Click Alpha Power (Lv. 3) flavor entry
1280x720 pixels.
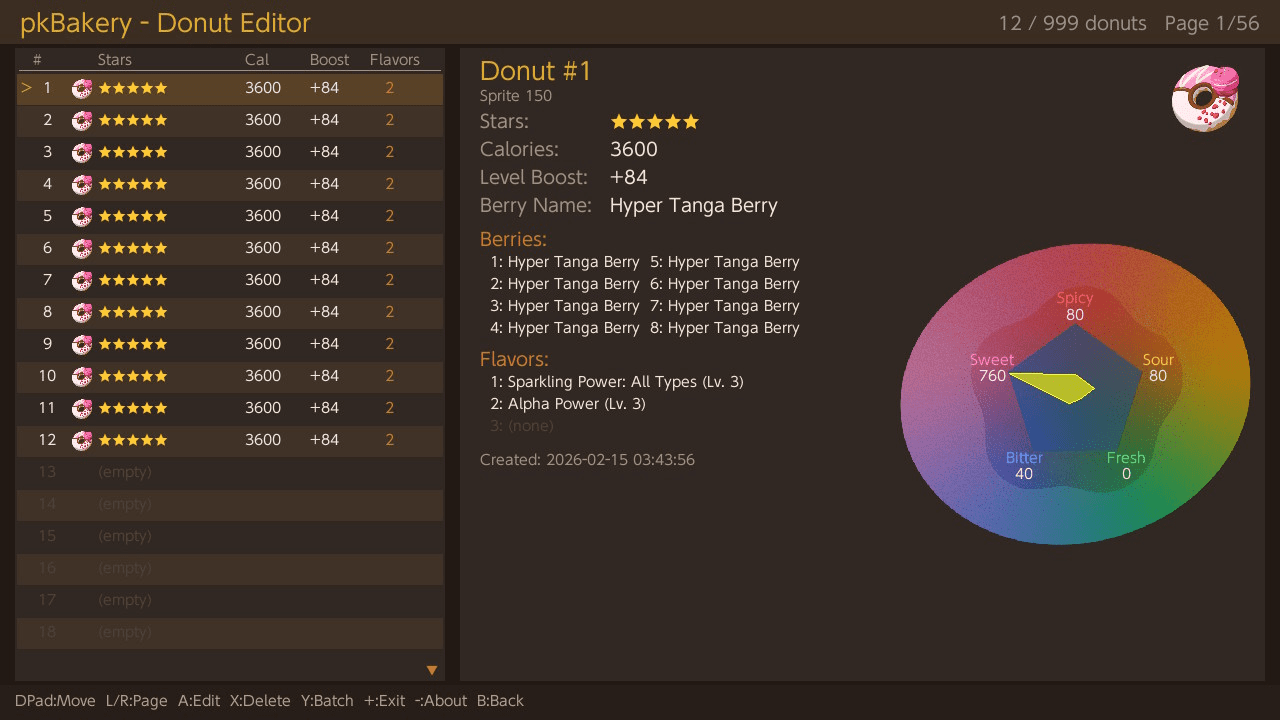(568, 404)
